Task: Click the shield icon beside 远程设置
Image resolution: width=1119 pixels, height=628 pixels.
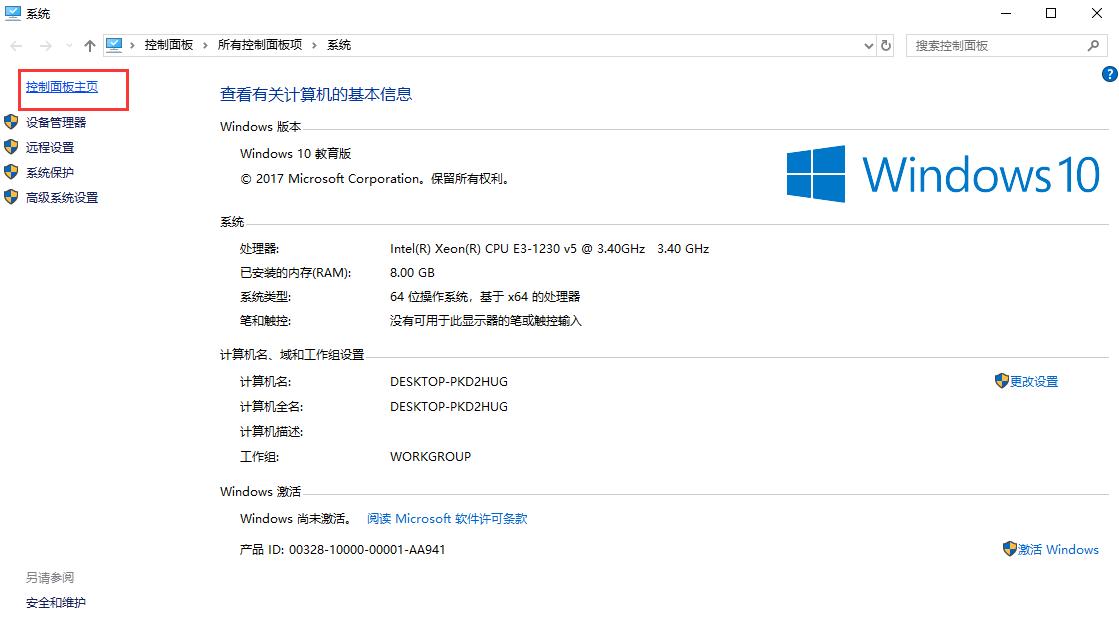Action: [x=11, y=147]
